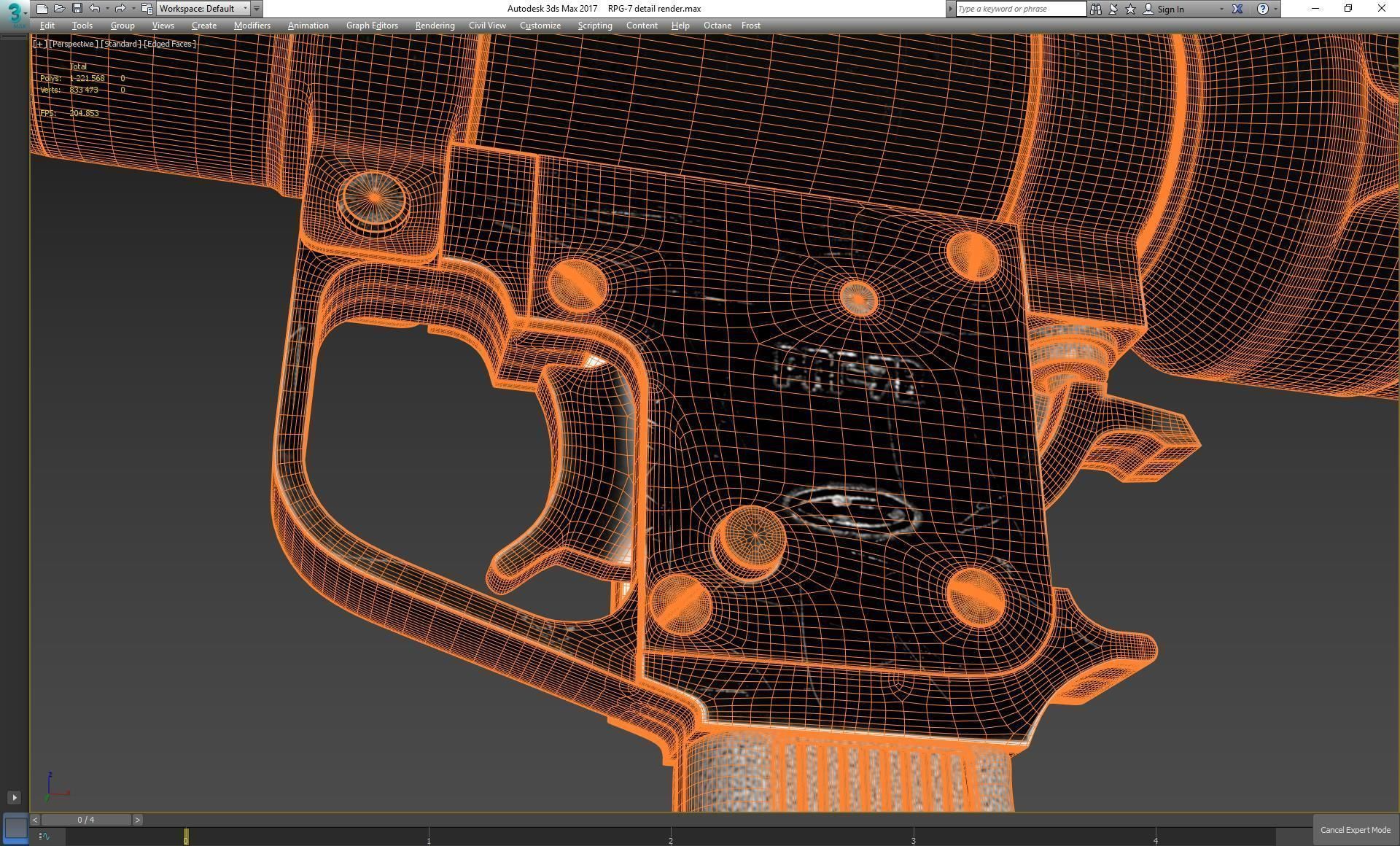Open the Set Project Folder icon
The image size is (1400, 846).
coord(147,9)
